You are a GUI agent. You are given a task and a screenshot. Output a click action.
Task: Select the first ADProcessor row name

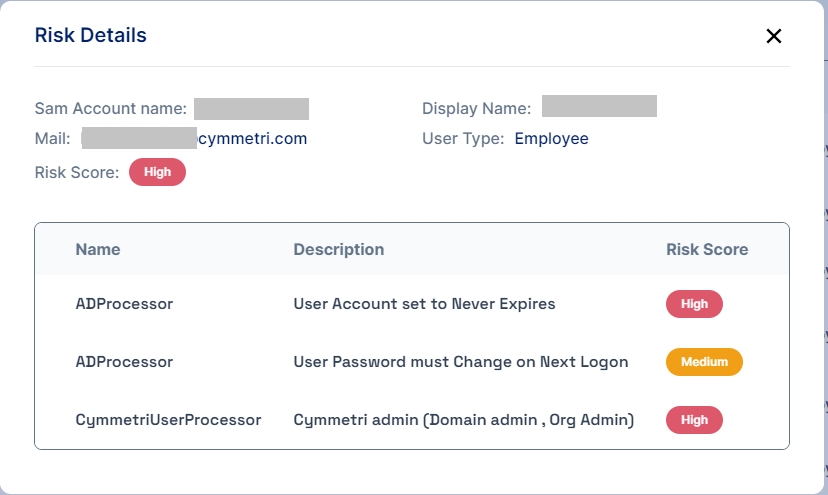coord(124,304)
